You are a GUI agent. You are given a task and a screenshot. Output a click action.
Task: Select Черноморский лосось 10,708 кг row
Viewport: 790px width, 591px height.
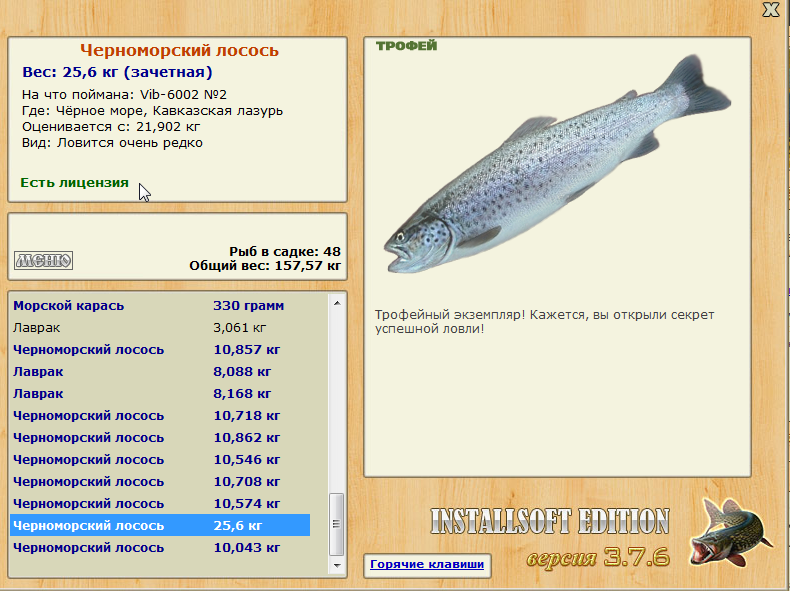[160, 482]
